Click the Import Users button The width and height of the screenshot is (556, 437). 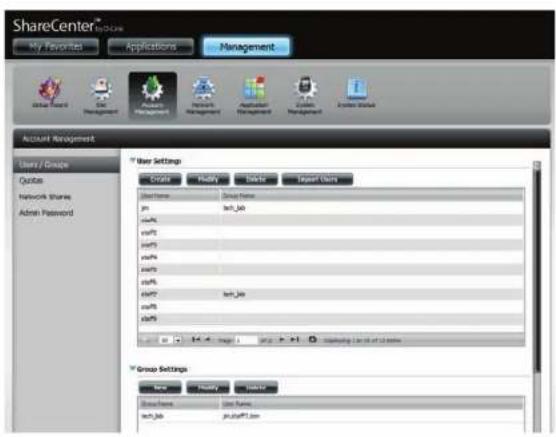317,179
